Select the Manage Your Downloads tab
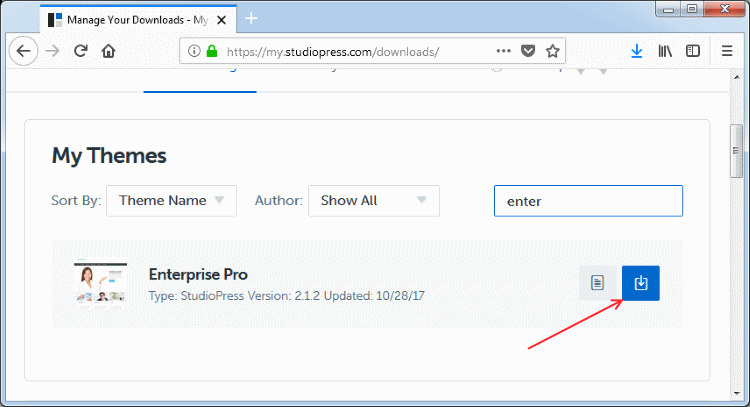The height and width of the screenshot is (407, 750). coord(138,20)
